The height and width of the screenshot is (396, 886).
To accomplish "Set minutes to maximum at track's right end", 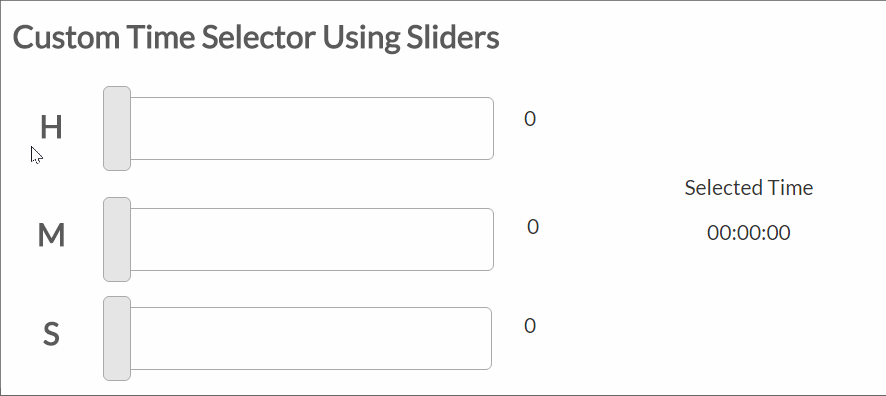I will click(490, 240).
